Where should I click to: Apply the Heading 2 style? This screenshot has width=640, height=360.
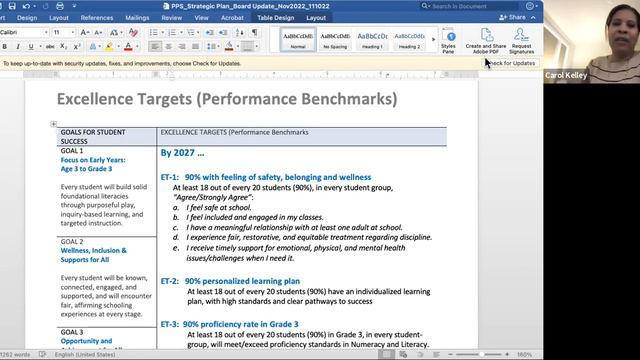point(409,40)
